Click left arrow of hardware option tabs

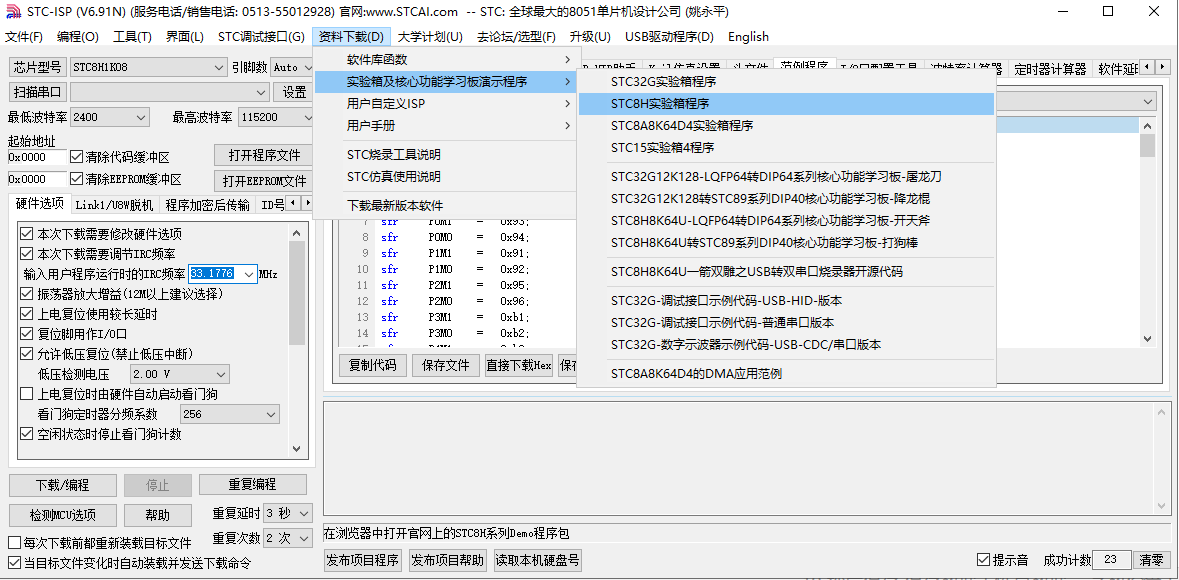tap(294, 203)
